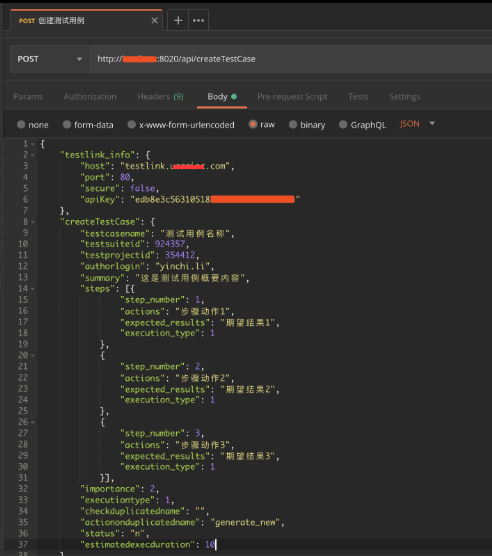Click the "步骤动作3" actions value
Screen dimensions: 492x556
coord(202,445)
